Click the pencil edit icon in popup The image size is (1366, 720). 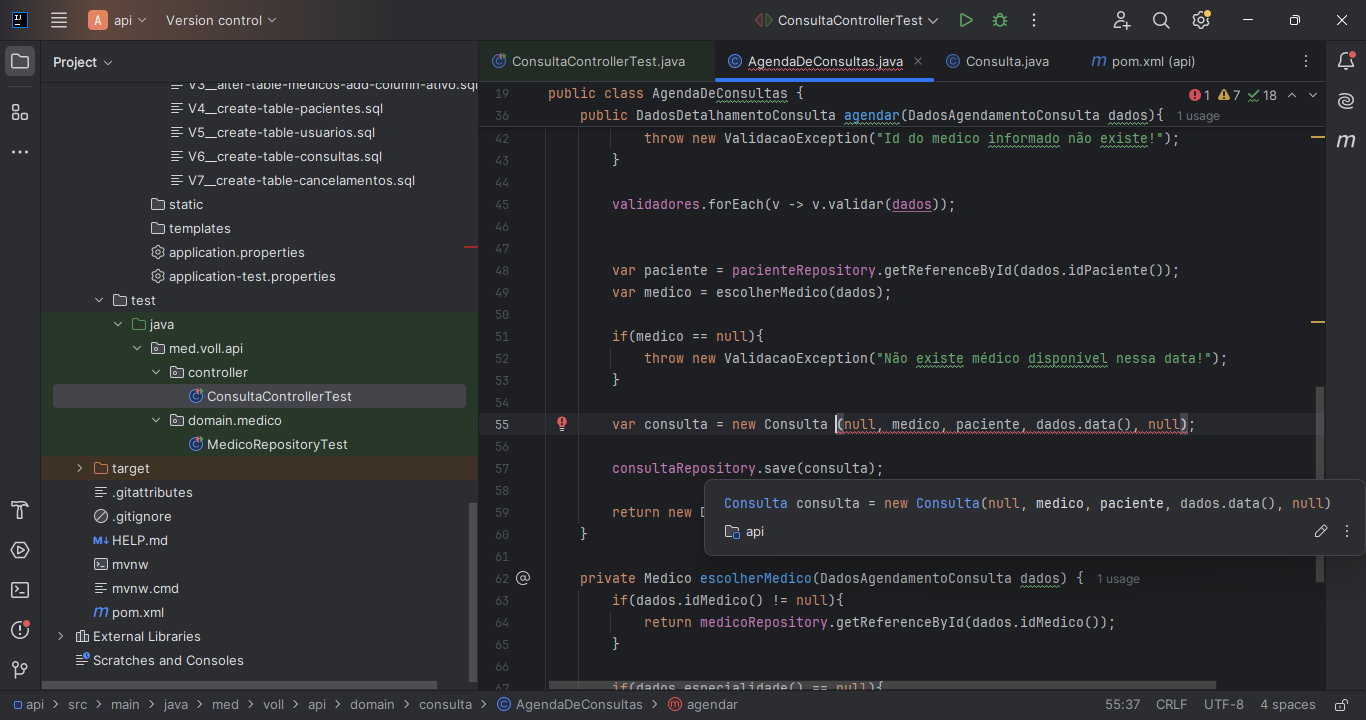(1321, 531)
